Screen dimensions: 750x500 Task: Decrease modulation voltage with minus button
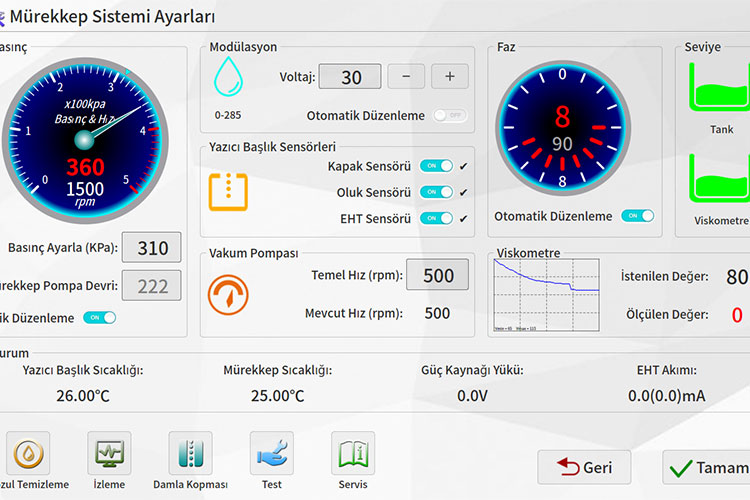pyautogui.click(x=406, y=77)
